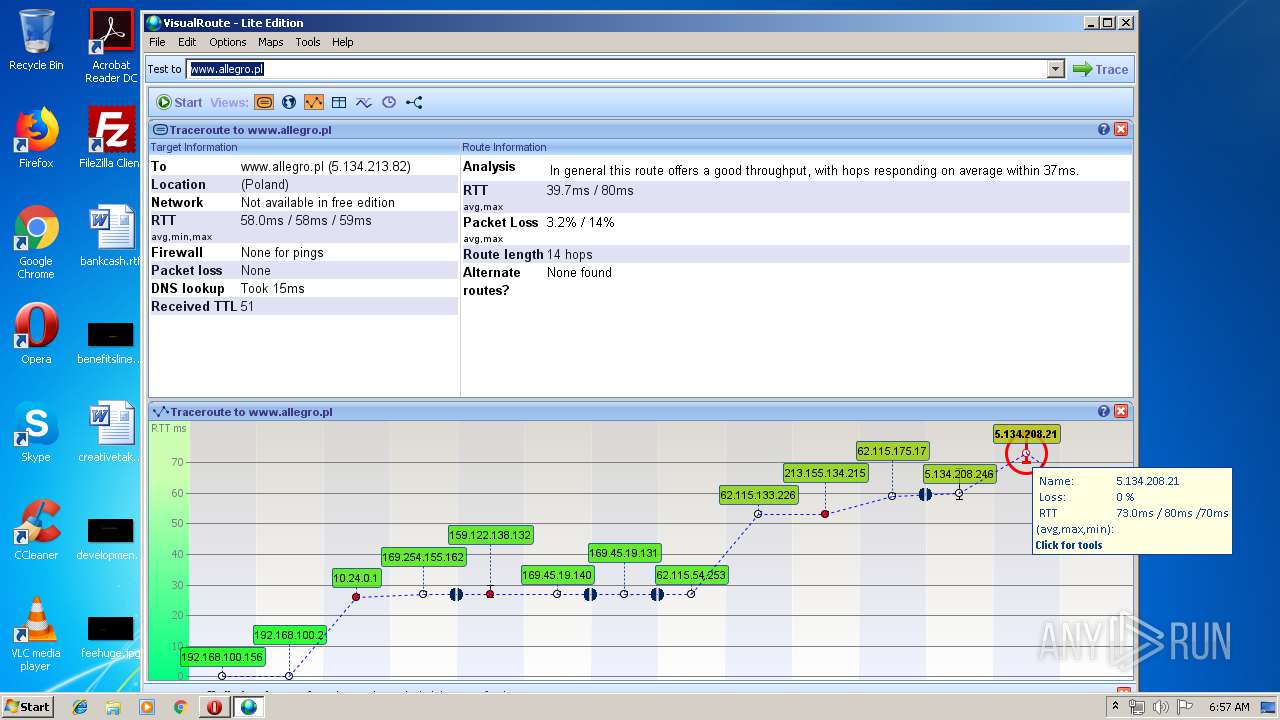Toggle the world map view icon
Screen dimensions: 1280x720
pyautogui.click(x=289, y=102)
